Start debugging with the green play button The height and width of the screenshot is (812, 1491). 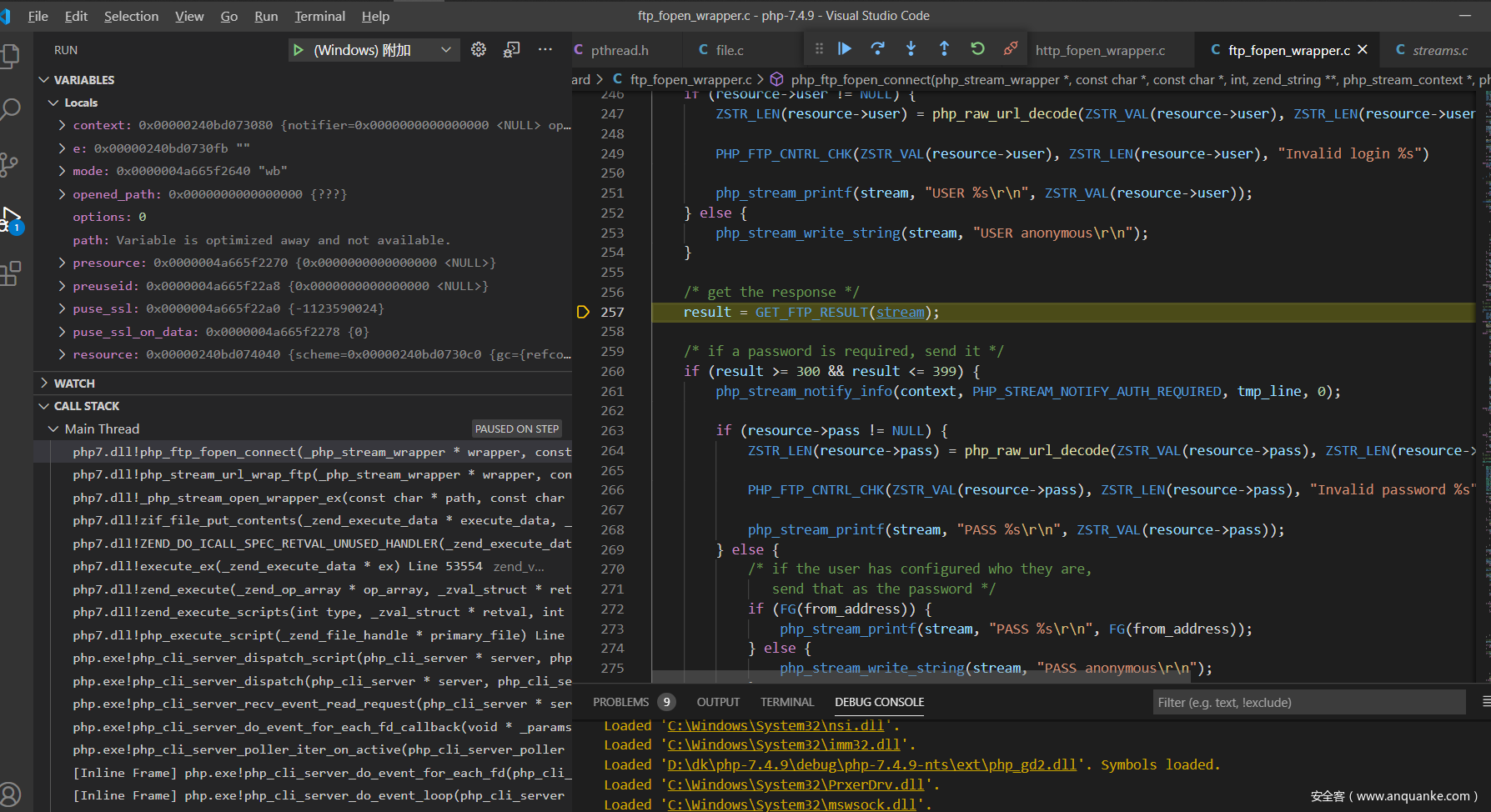(298, 50)
